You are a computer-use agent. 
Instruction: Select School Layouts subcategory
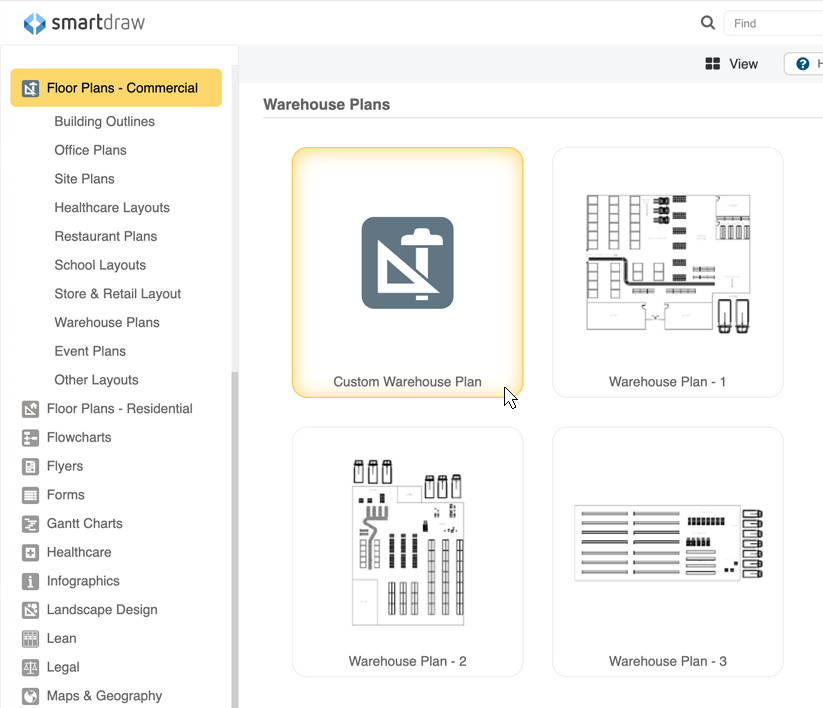pos(100,265)
